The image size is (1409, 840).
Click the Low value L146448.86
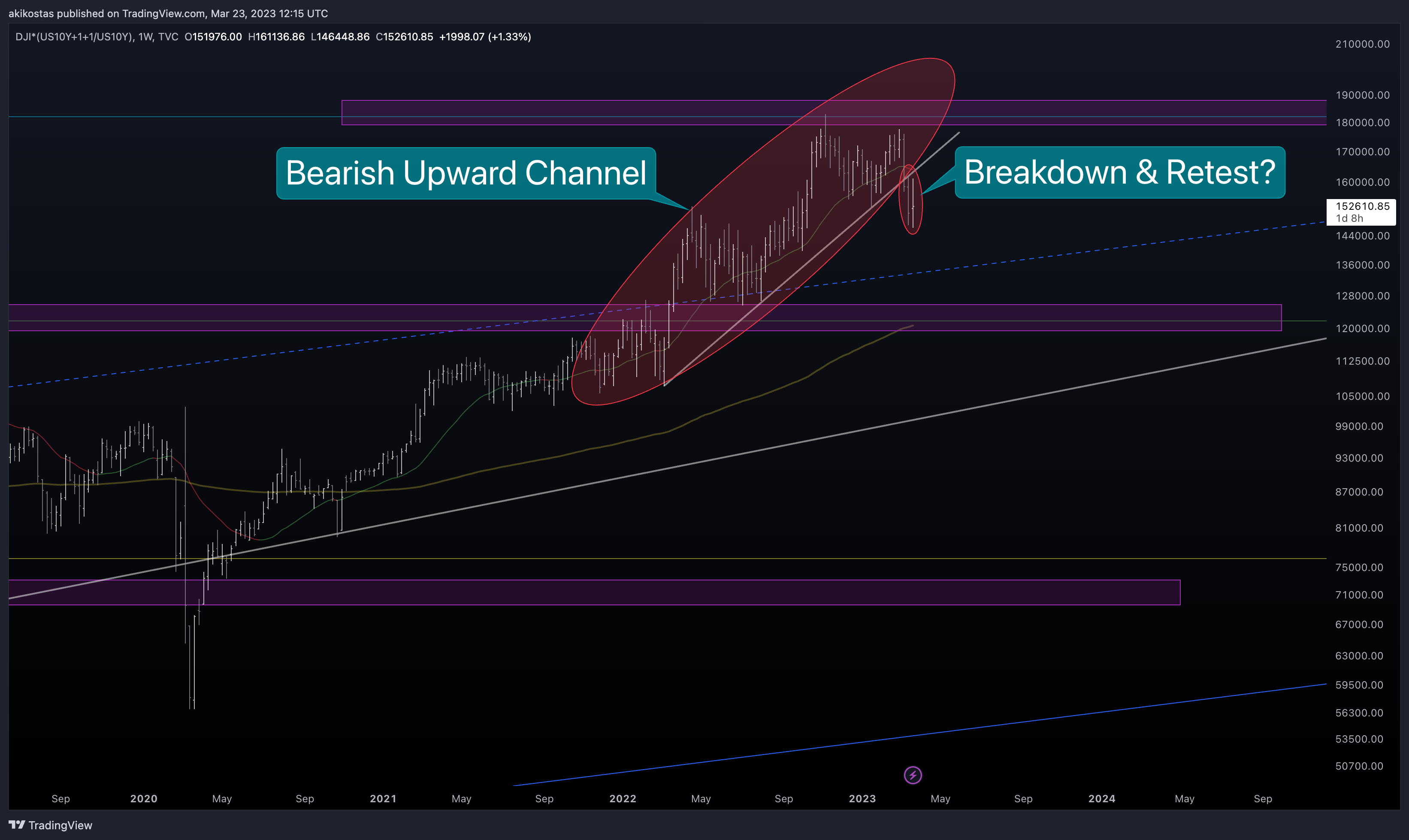[340, 37]
